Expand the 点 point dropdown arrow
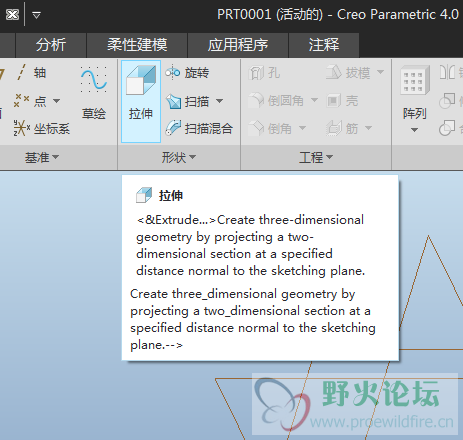This screenshot has width=463, height=440. coord(56,101)
